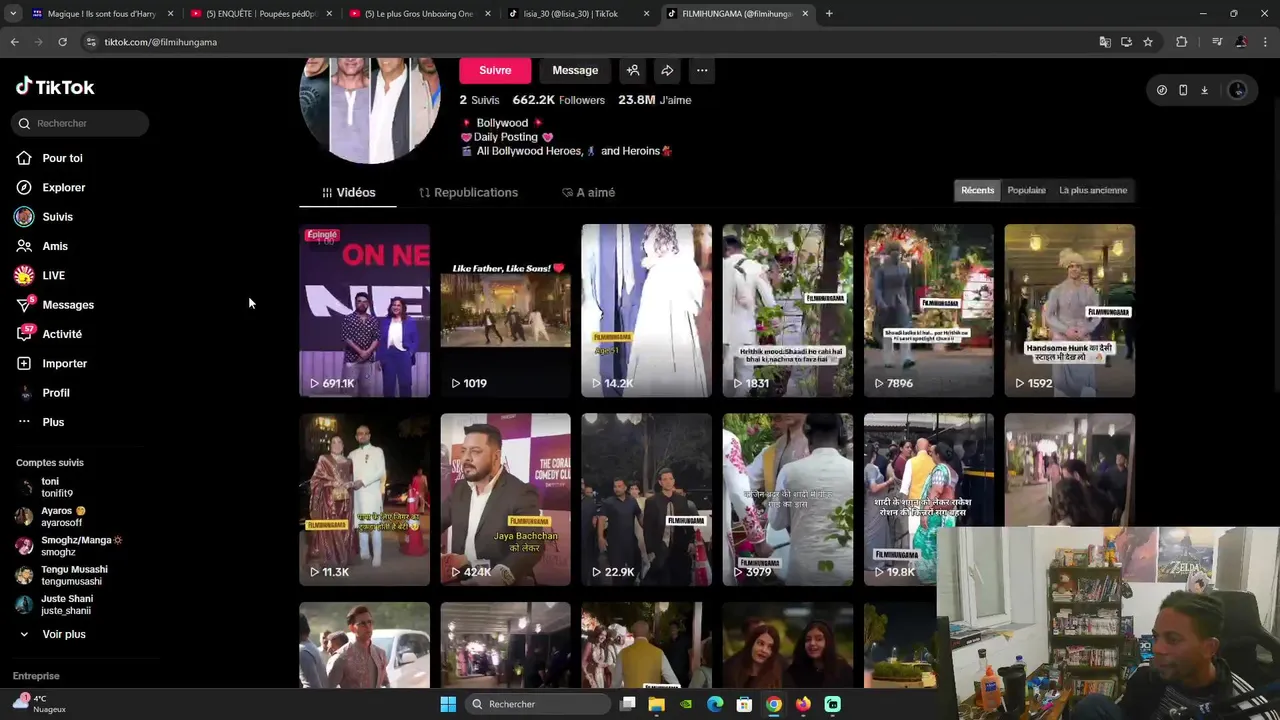
Task: Click the TikTok download app icon
Action: [x=1204, y=90]
